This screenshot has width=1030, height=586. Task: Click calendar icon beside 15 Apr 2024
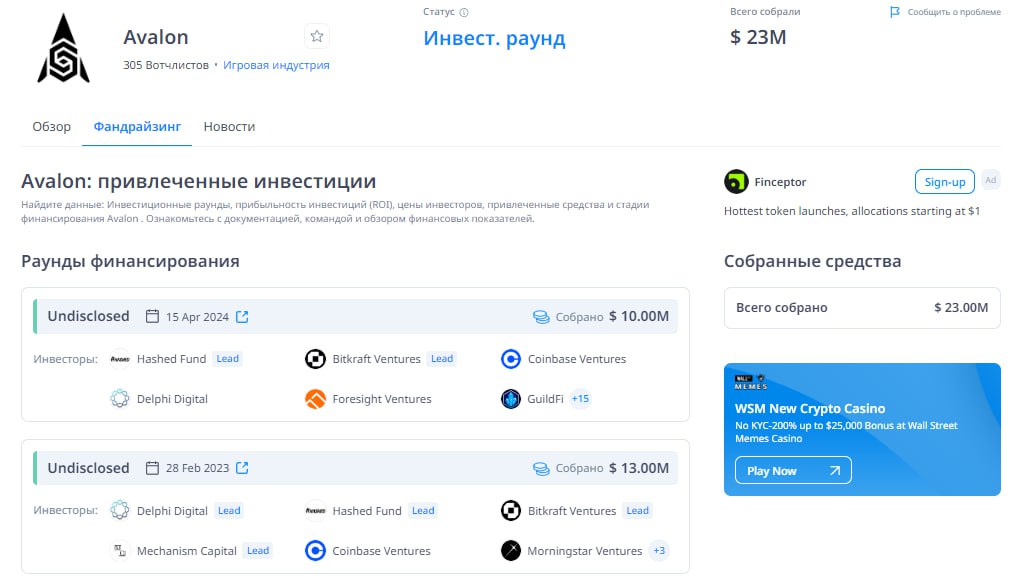[x=152, y=316]
